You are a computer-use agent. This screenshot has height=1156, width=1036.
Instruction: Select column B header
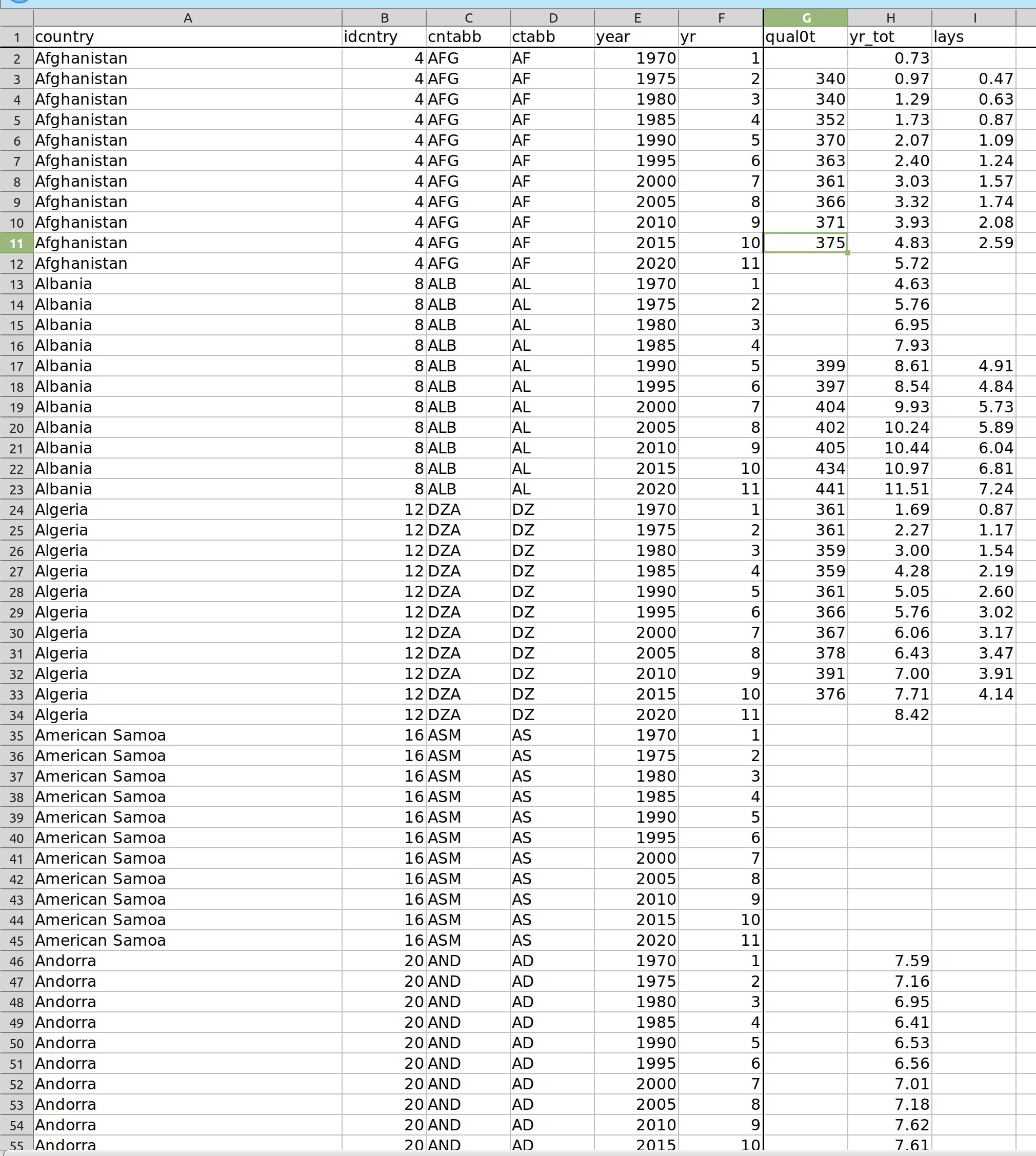[384, 17]
